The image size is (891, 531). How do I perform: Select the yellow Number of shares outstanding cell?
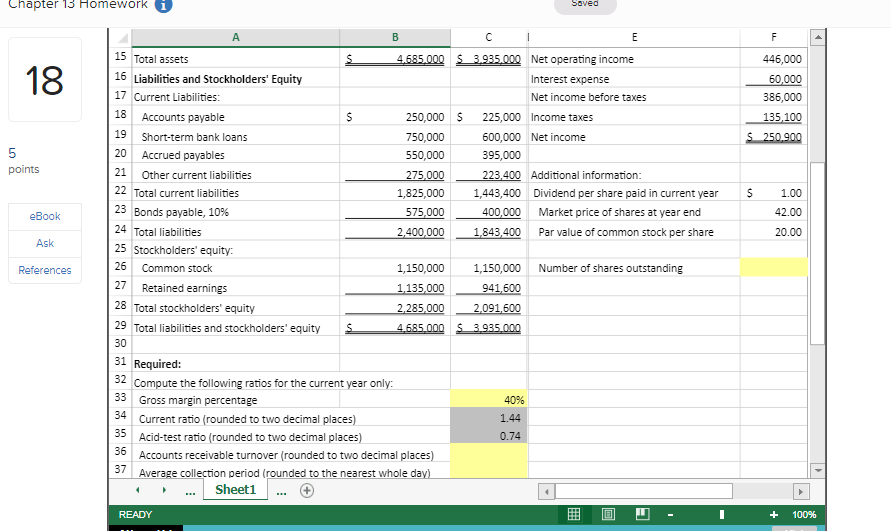[x=773, y=267]
